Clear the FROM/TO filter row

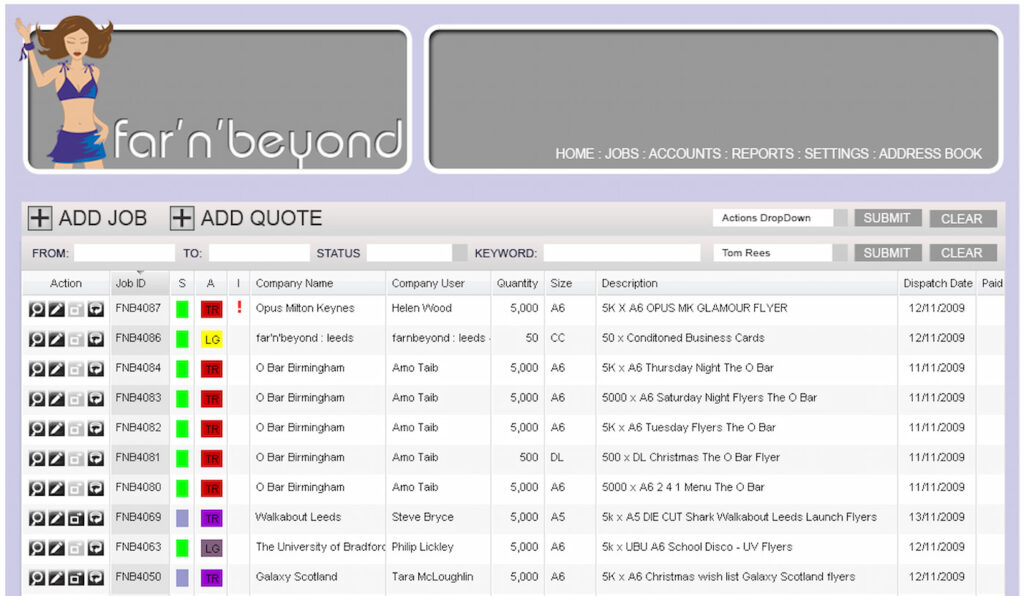click(x=963, y=253)
